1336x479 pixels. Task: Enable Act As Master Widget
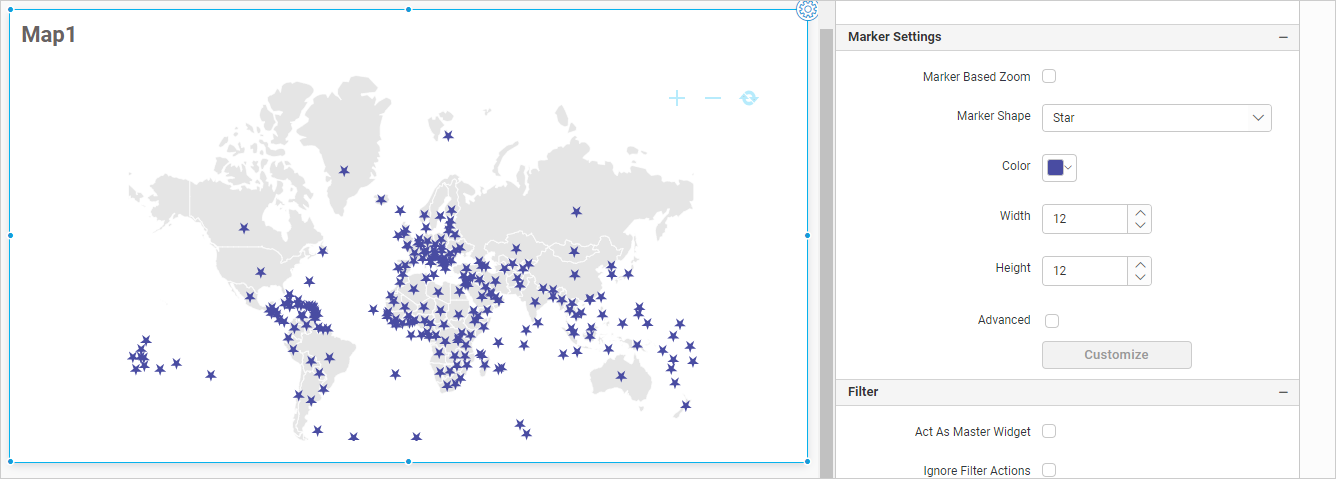point(1049,431)
